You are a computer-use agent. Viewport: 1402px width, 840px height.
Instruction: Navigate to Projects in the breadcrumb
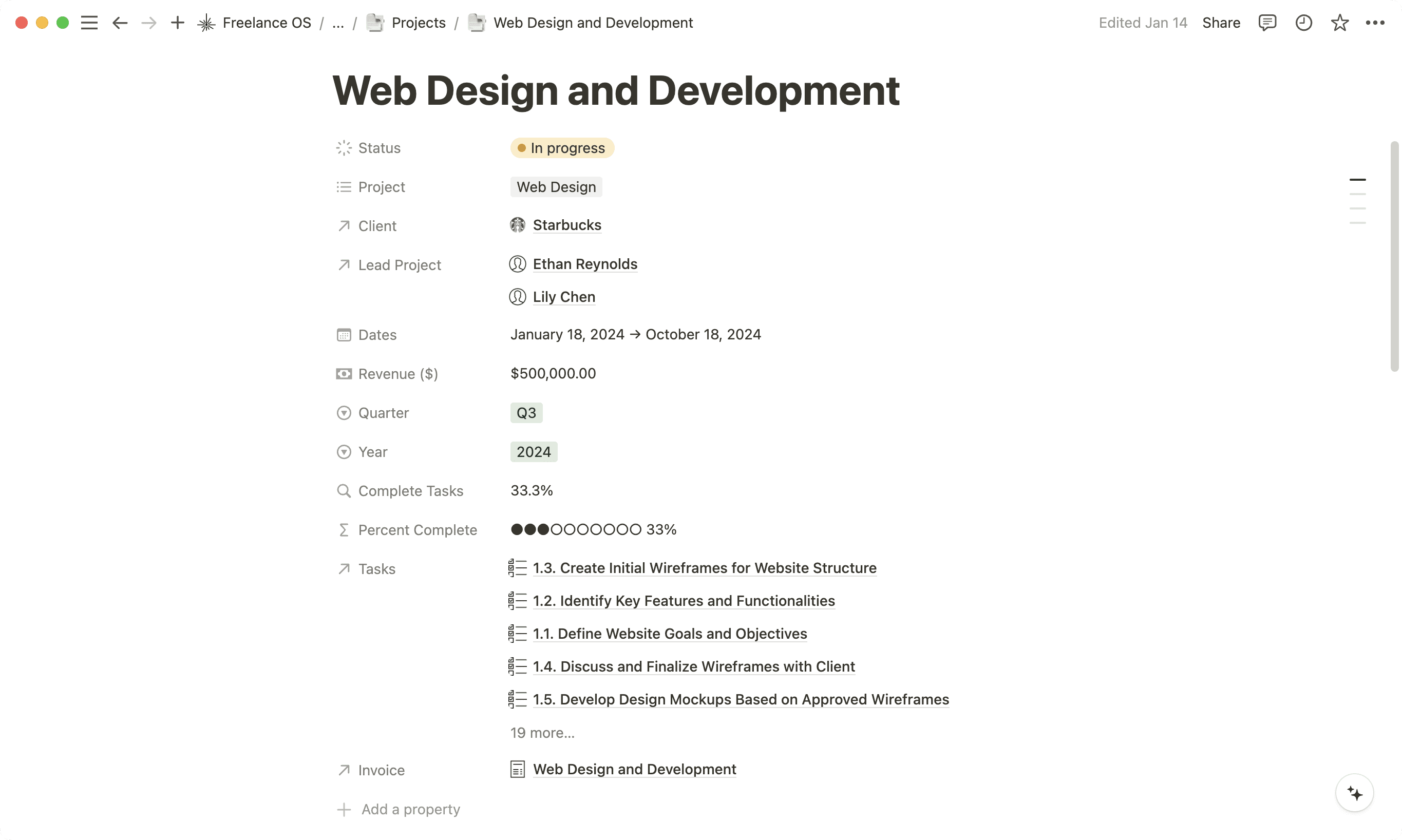(418, 23)
